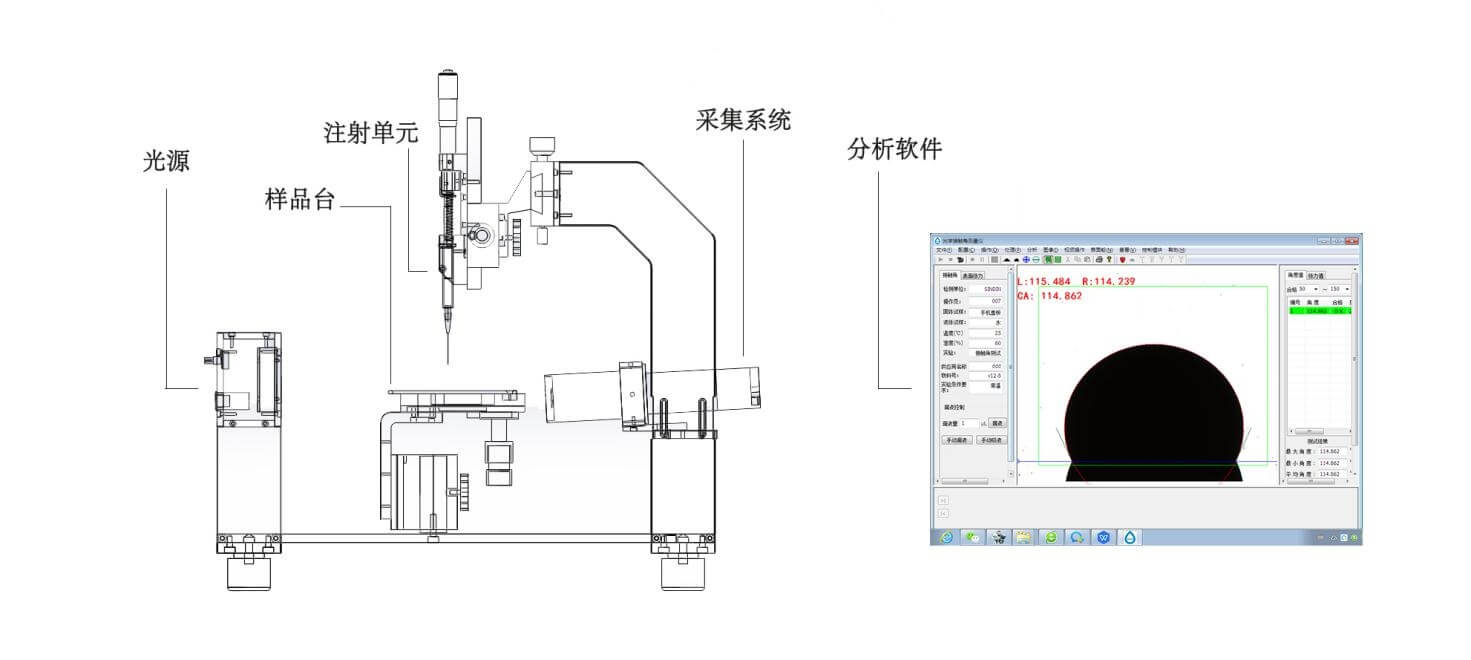Open the contact angle app from the taskbar

click(x=1129, y=540)
